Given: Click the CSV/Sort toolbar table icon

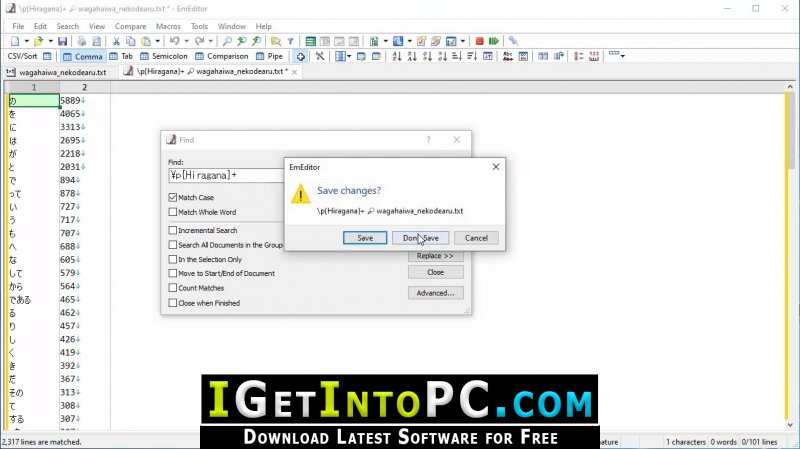Looking at the screenshot, I should coord(47,56).
